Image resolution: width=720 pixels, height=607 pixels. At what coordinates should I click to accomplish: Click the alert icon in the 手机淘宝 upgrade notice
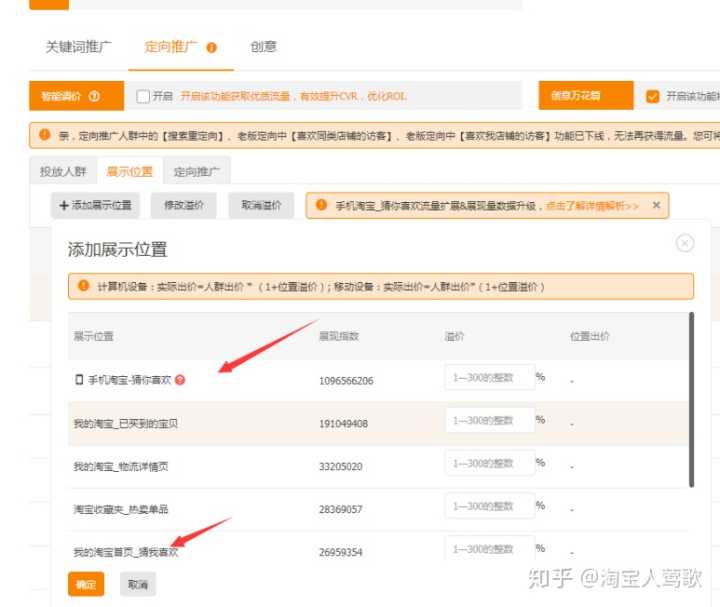[x=321, y=205]
